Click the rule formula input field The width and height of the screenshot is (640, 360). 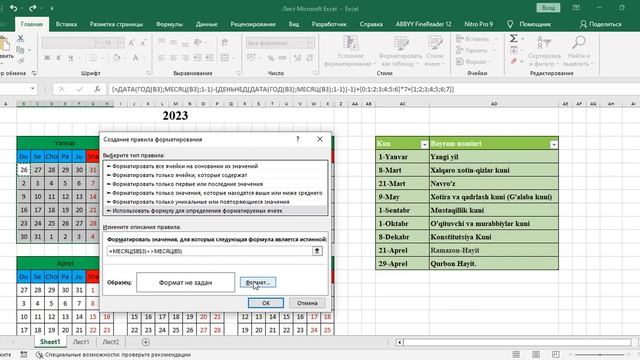click(x=209, y=251)
